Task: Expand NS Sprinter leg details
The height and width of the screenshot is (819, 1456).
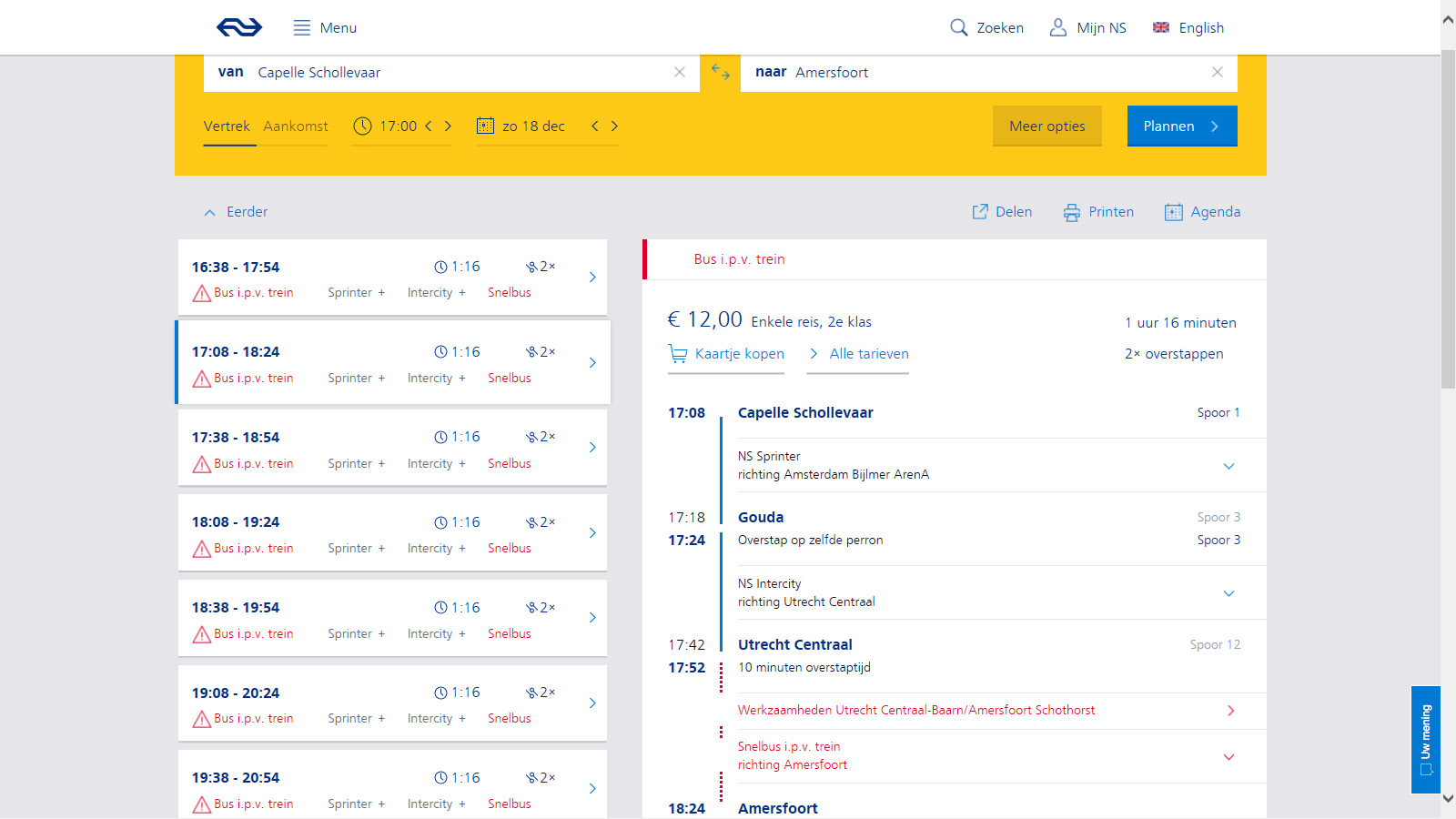Action: click(1228, 466)
